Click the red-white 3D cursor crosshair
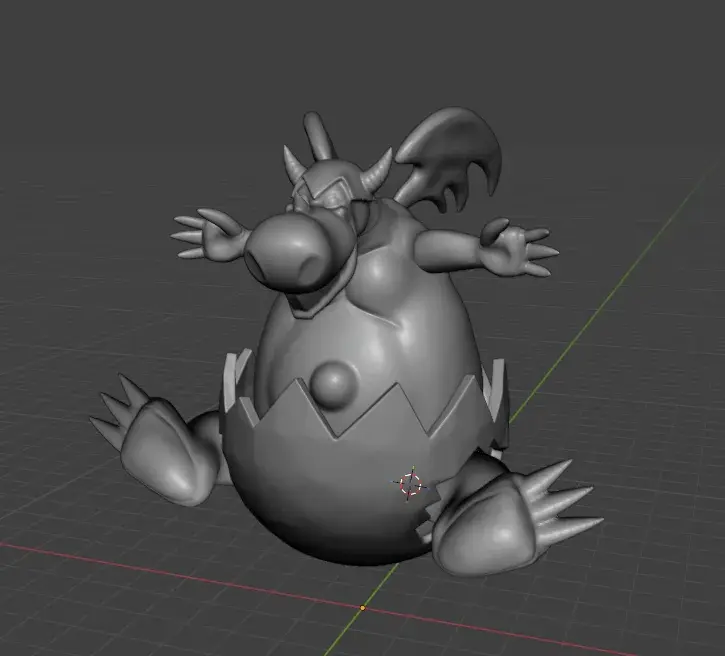Viewport: 725px width, 656px height. (410, 484)
